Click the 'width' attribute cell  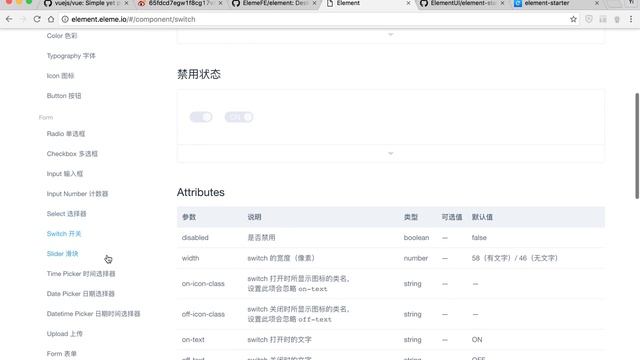pos(191,258)
